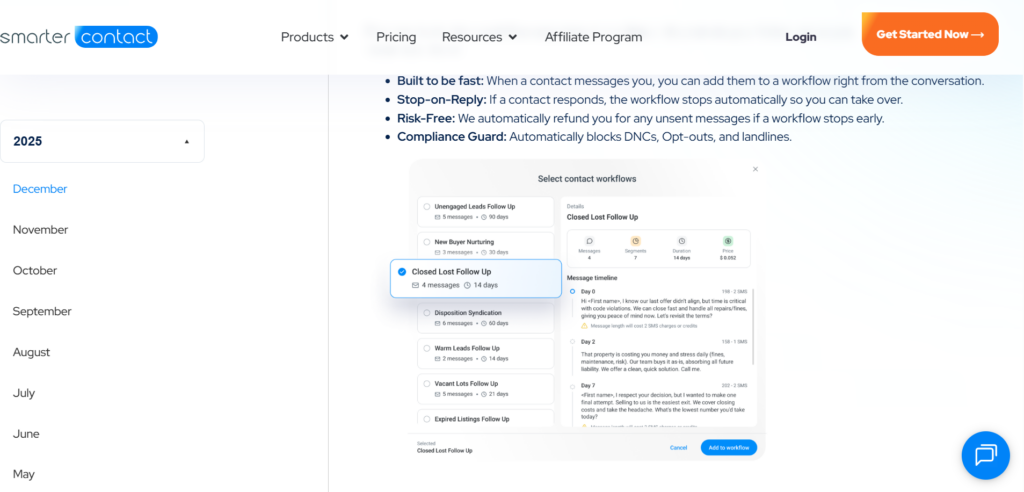
Task: Click the Login link
Action: click(x=801, y=37)
